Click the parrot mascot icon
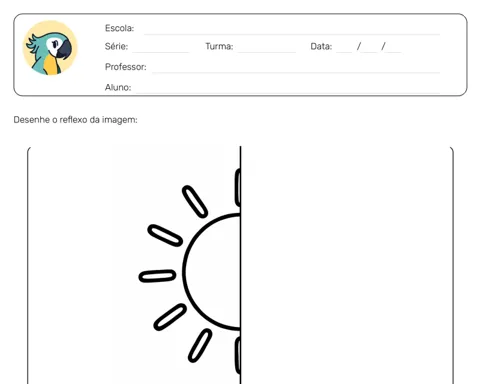480x384 pixels. click(50, 48)
